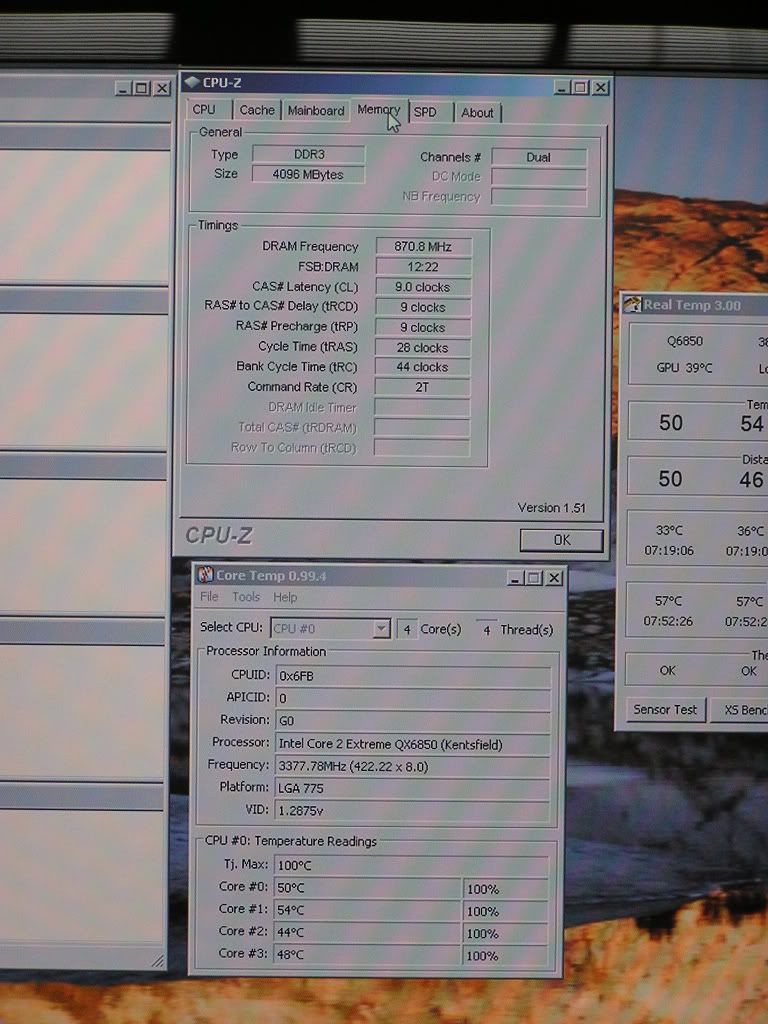768x1024 pixels.
Task: Click the Core Temp title bar icon
Action: 205,575
